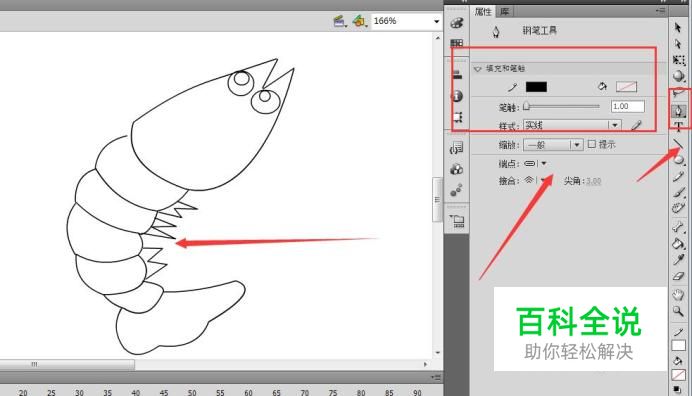Image resolution: width=692 pixels, height=396 pixels.
Task: Select the Paint Bucket tool
Action: pos(679,243)
